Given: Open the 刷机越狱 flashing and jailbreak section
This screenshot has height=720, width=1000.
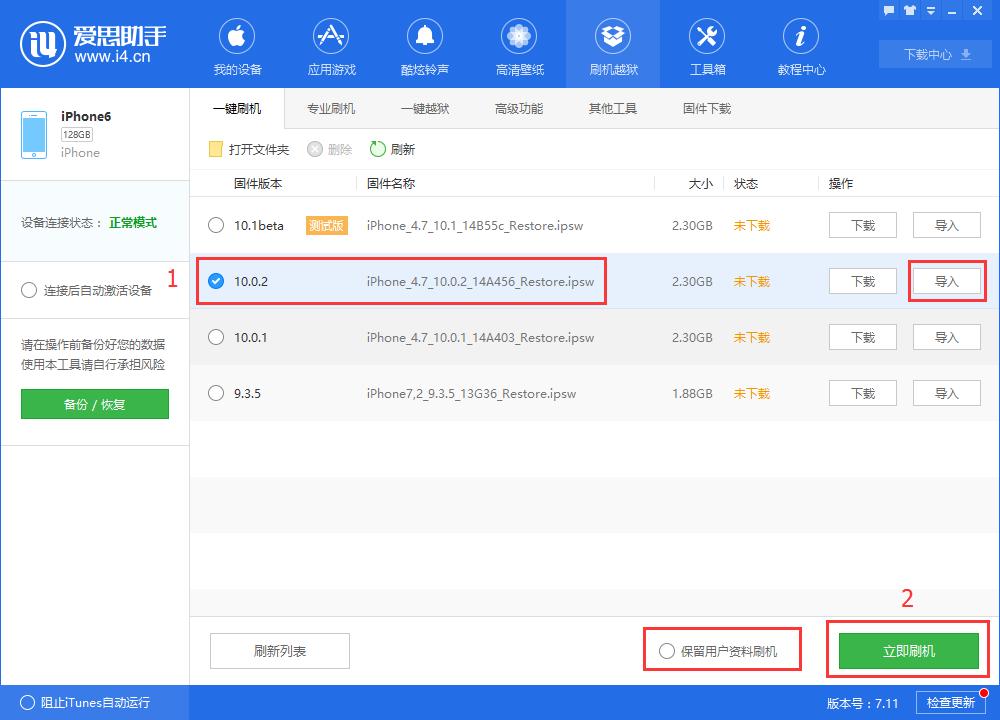Looking at the screenshot, I should coord(612,44).
